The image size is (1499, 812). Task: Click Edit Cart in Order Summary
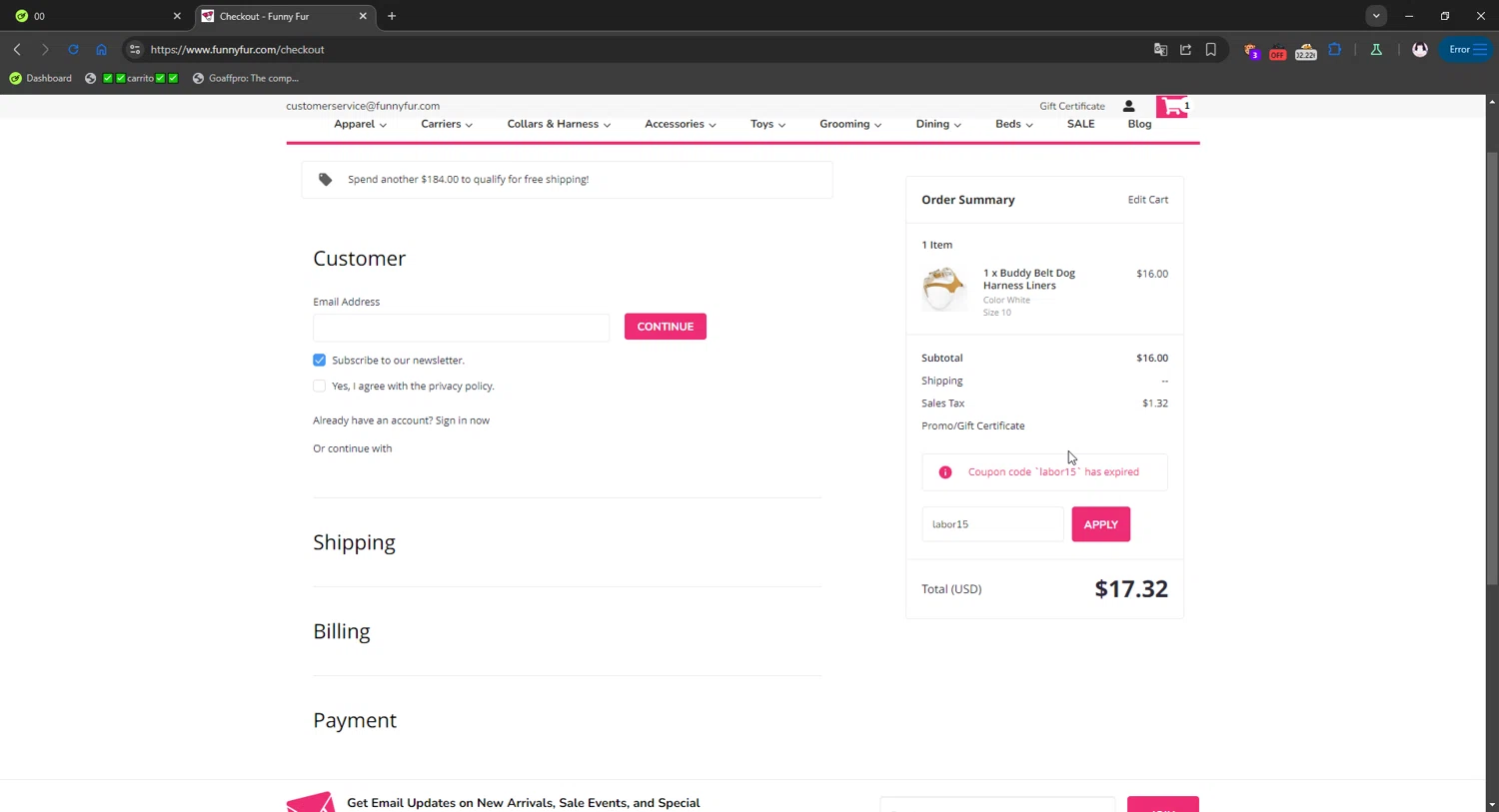point(1147,200)
